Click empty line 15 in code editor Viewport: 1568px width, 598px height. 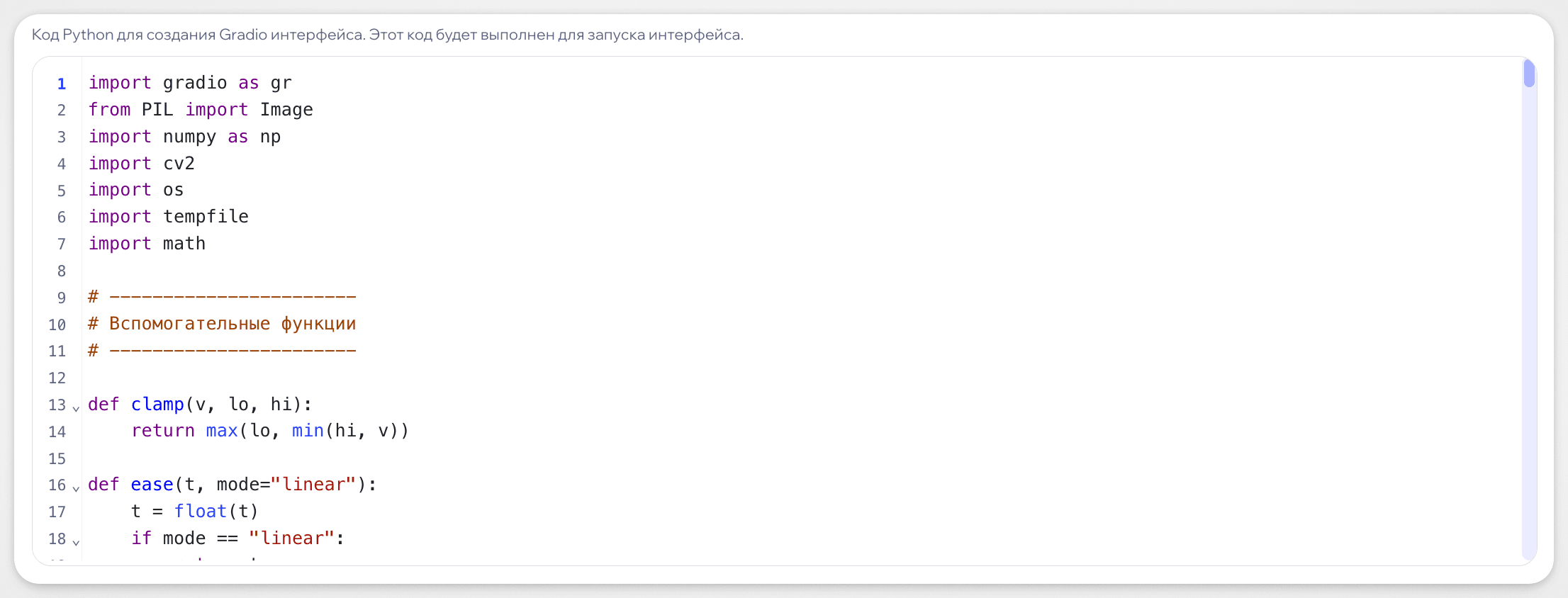[x=801, y=458]
